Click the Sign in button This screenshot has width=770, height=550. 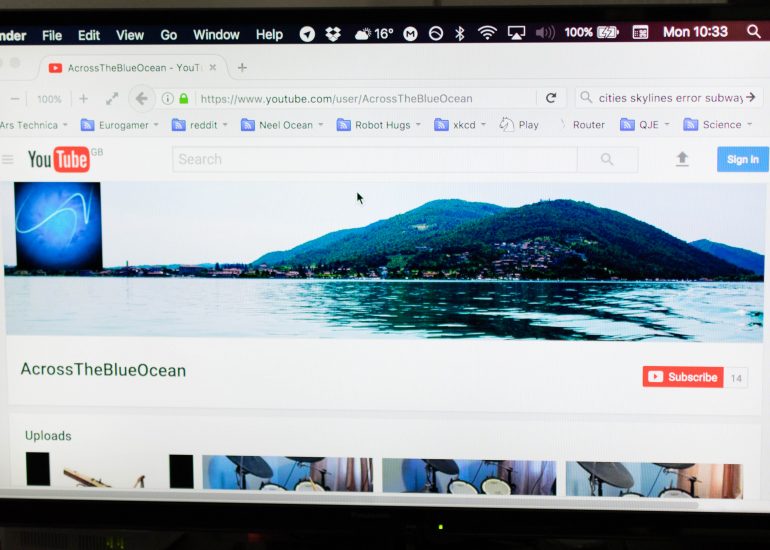click(742, 159)
